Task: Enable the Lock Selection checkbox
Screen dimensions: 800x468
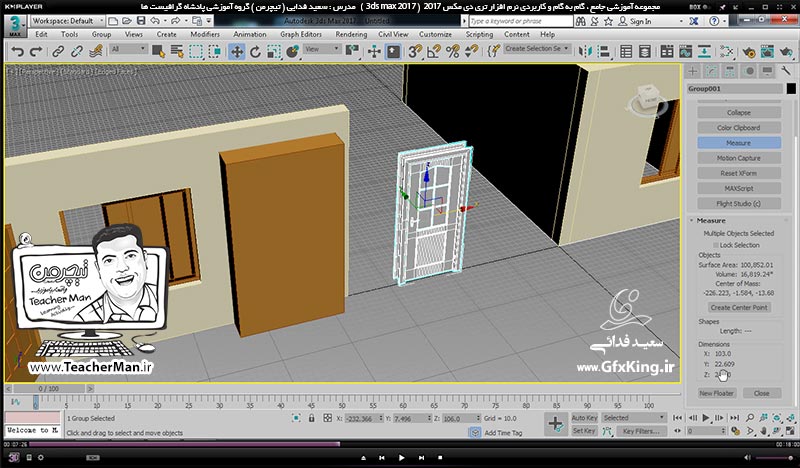Action: tap(715, 245)
